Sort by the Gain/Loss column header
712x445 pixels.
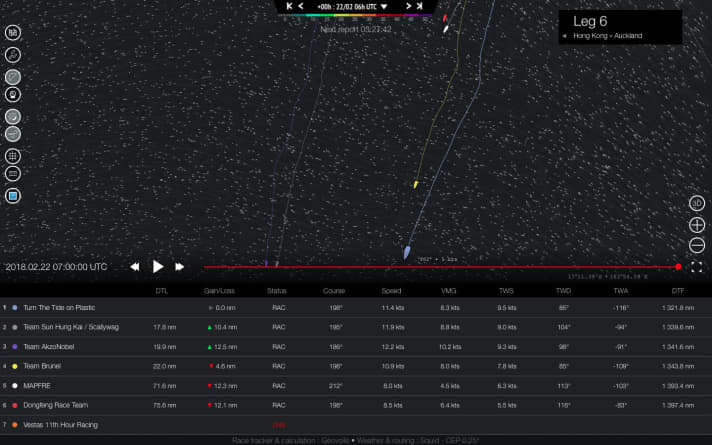click(219, 291)
